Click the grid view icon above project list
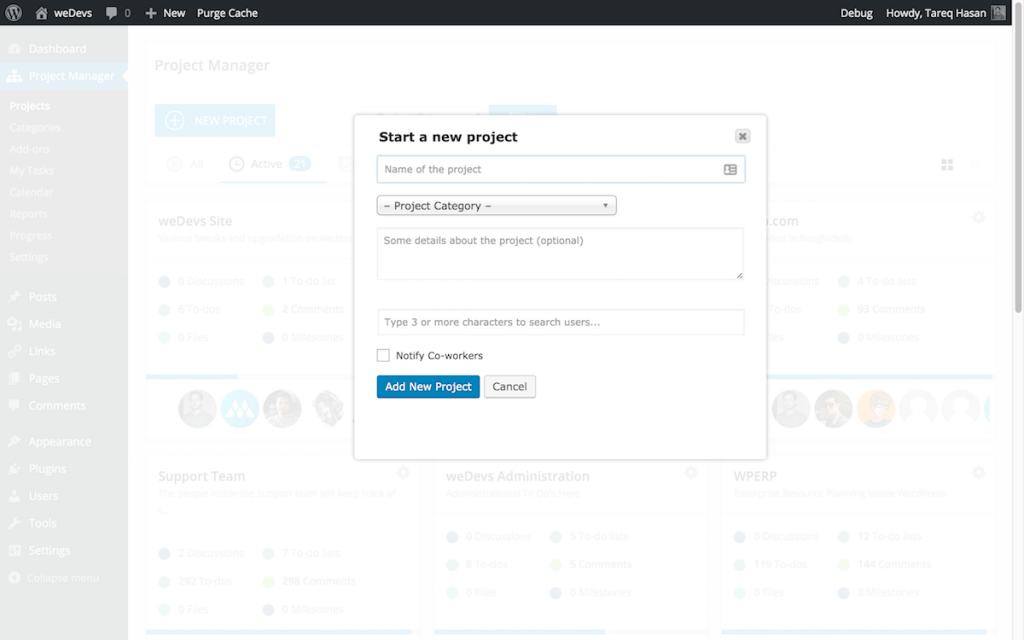 point(947,164)
